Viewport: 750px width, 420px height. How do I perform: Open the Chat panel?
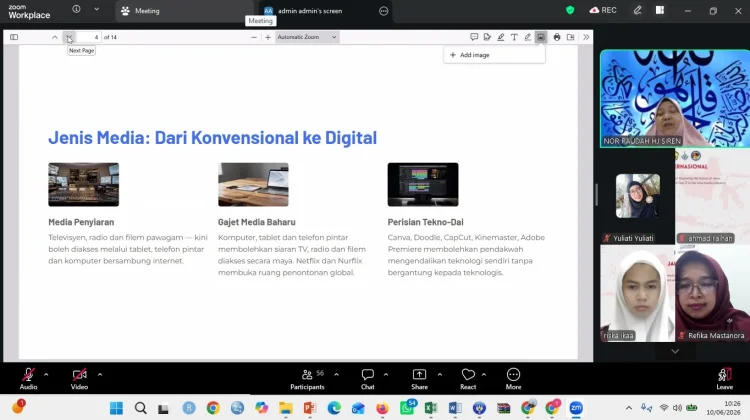[x=367, y=379]
